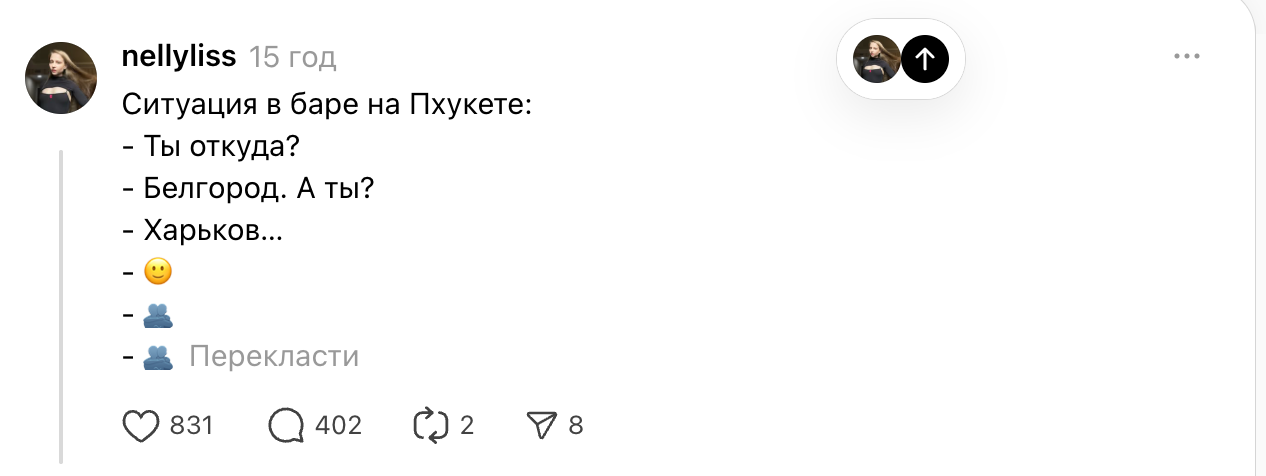Open replies via the comment bubble icon
This screenshot has width=1266, height=476.
286,426
